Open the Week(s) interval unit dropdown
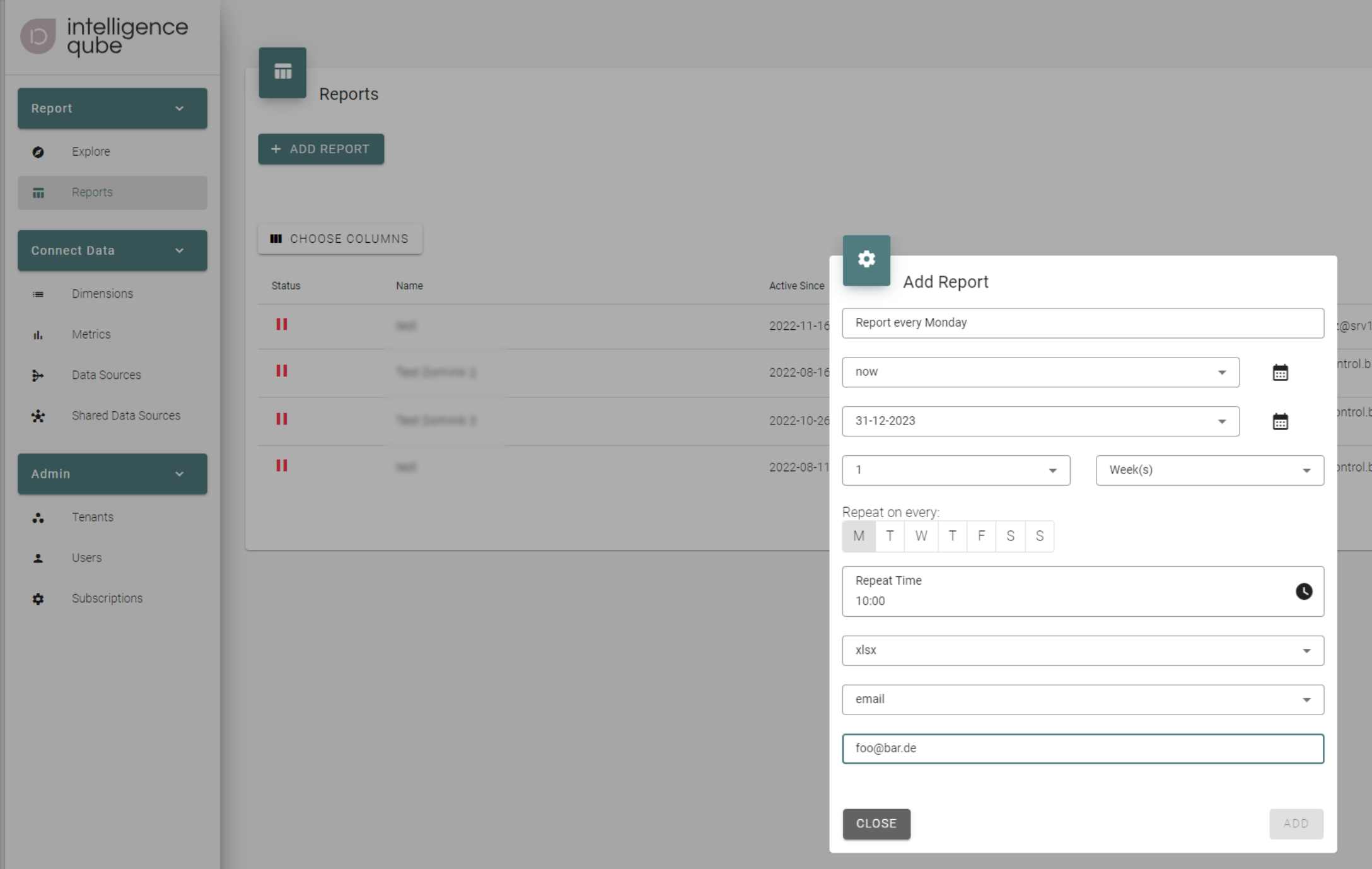1372x869 pixels. [1209, 470]
